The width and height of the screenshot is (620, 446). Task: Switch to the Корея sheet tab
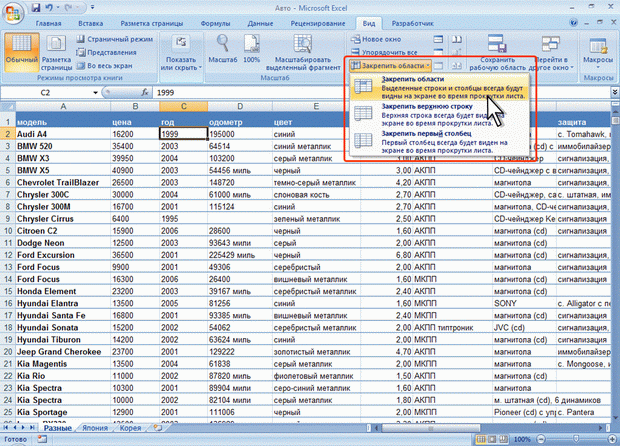click(x=130, y=428)
